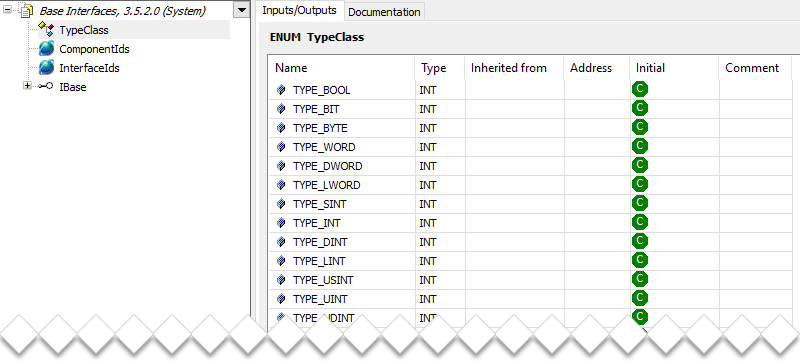This screenshot has width=800, height=362.
Task: Click the variable icon beside TYPE_LWORD
Action: coord(281,185)
